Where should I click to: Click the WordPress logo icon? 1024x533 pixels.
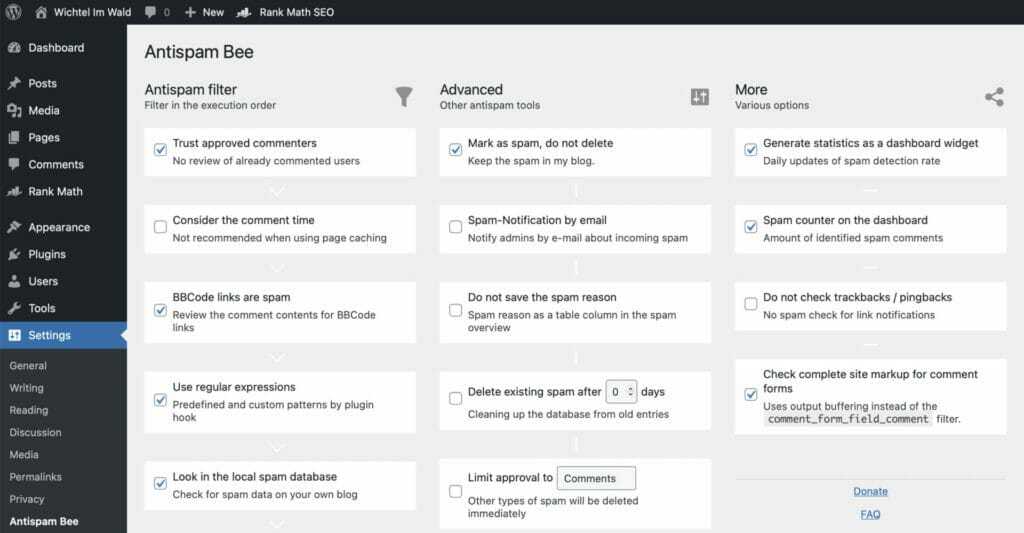[14, 12]
